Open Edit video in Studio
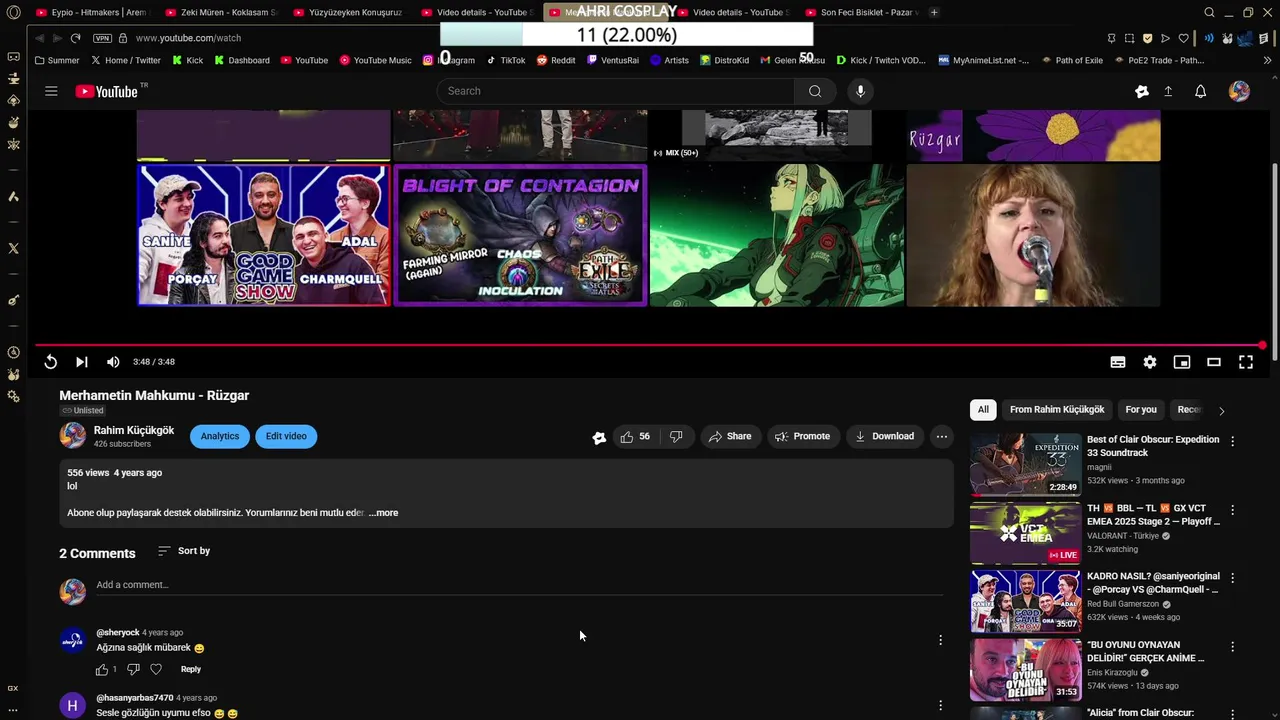The width and height of the screenshot is (1280, 720). click(286, 436)
